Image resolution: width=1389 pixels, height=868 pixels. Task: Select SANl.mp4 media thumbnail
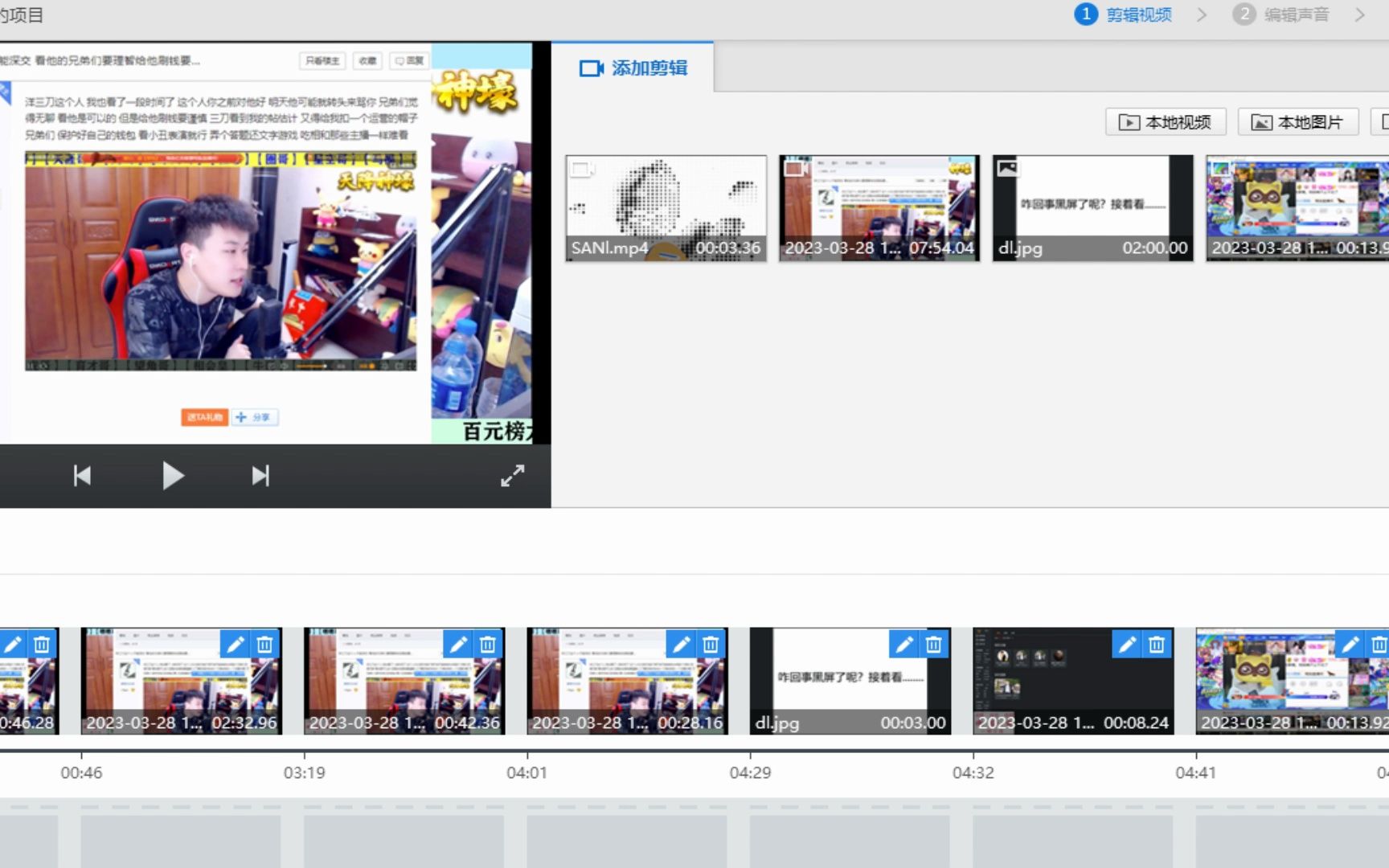(666, 208)
